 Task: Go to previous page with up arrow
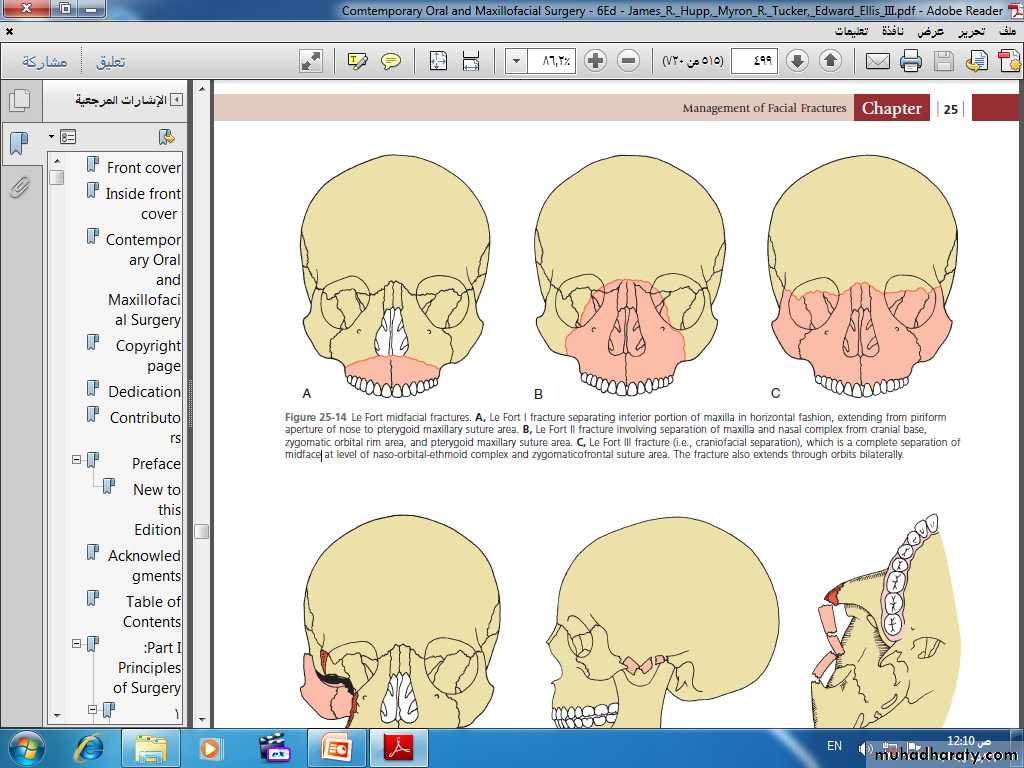pos(830,61)
